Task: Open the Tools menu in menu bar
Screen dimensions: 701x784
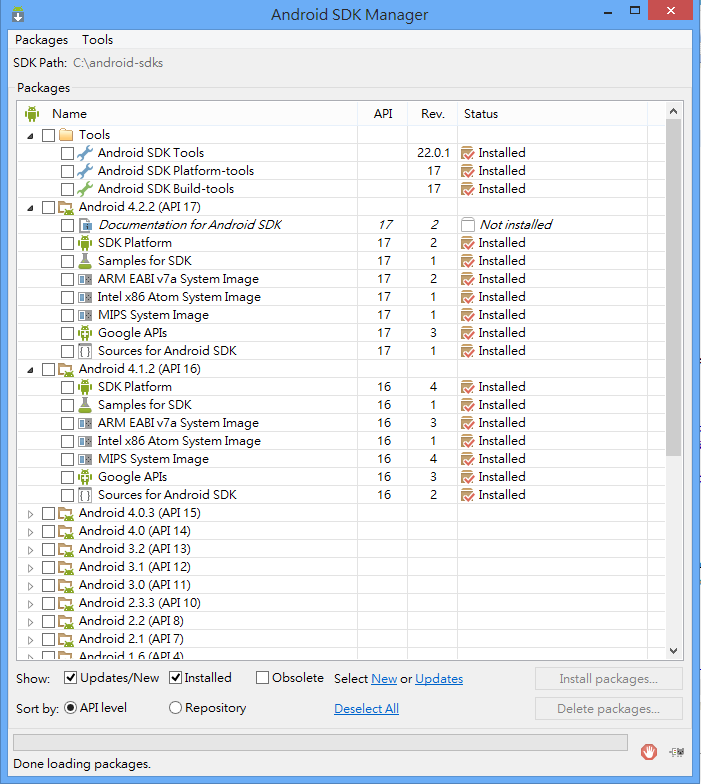Action: point(98,40)
